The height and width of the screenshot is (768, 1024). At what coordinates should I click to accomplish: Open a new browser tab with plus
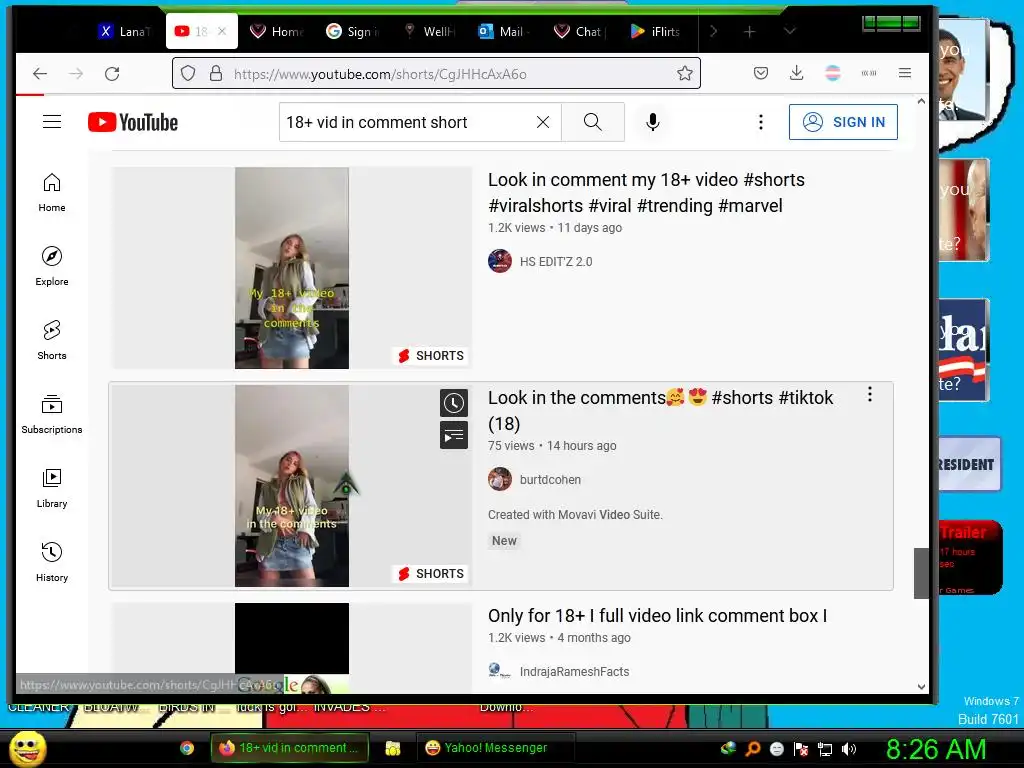[750, 31]
